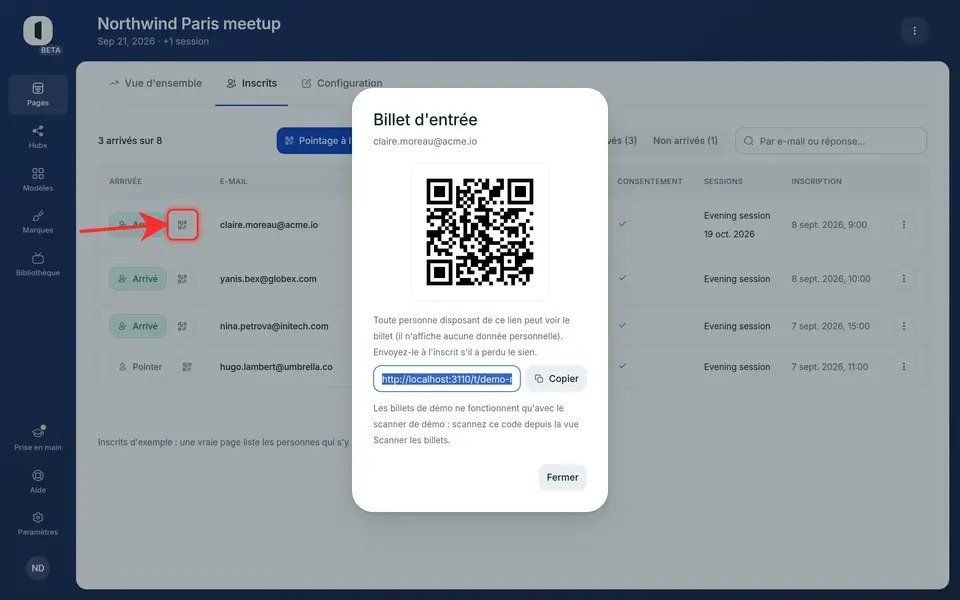
Task: Click the Pointage button
Action: [x=315, y=141]
